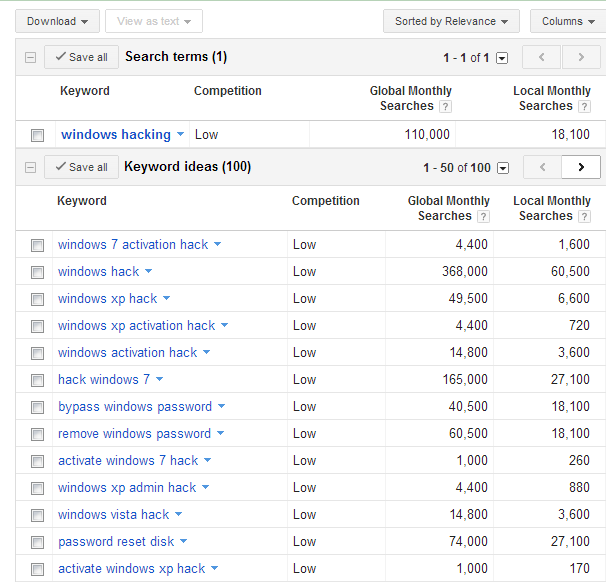
Task: Click Low competition for windows hacking
Action: click(206, 134)
